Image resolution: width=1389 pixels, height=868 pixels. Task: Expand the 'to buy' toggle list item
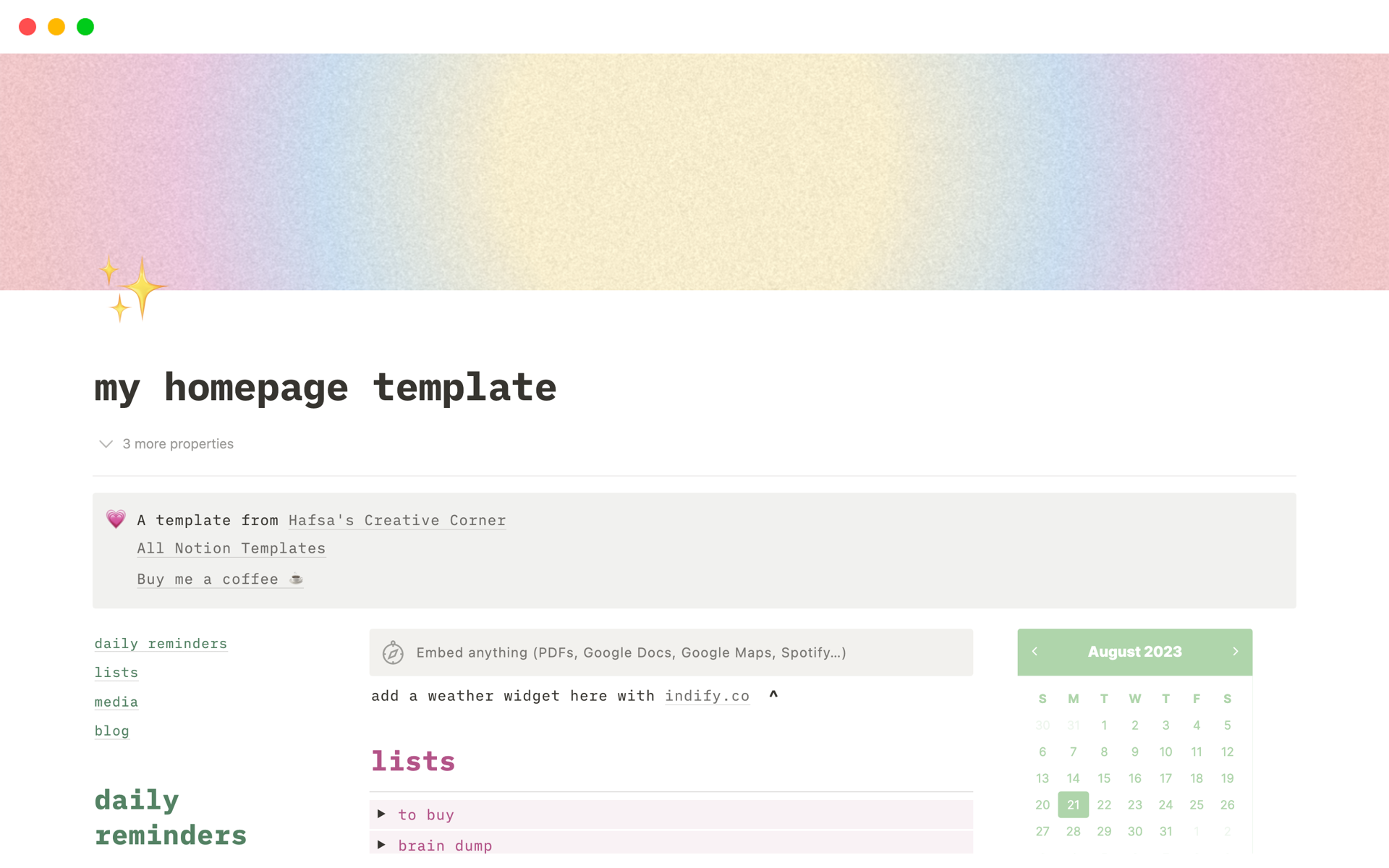coord(385,814)
